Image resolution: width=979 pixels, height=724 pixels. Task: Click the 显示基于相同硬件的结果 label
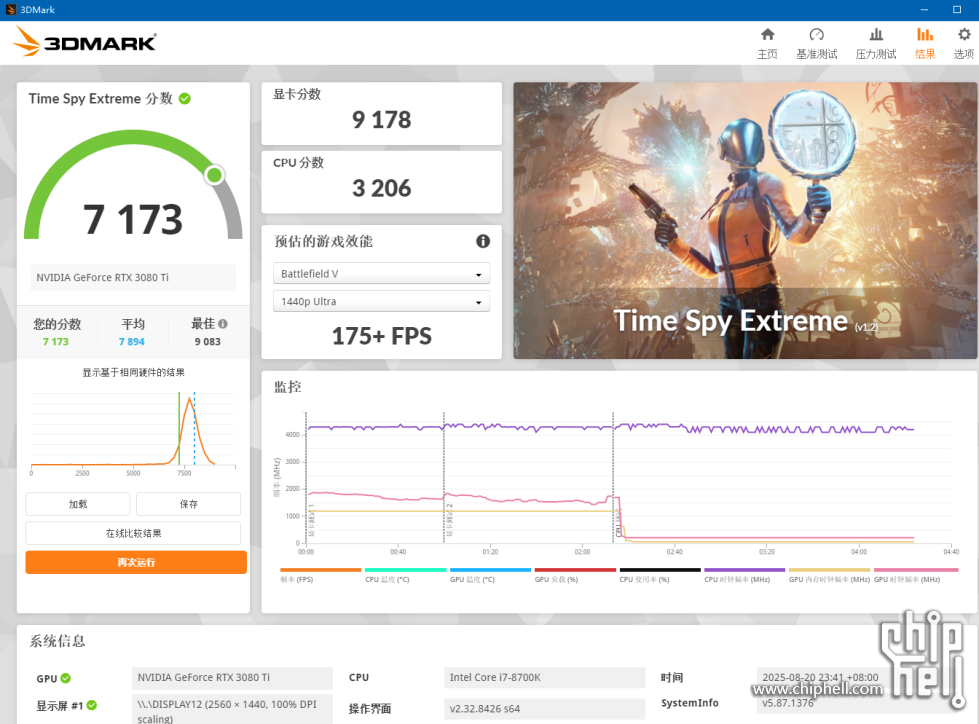[x=134, y=373]
